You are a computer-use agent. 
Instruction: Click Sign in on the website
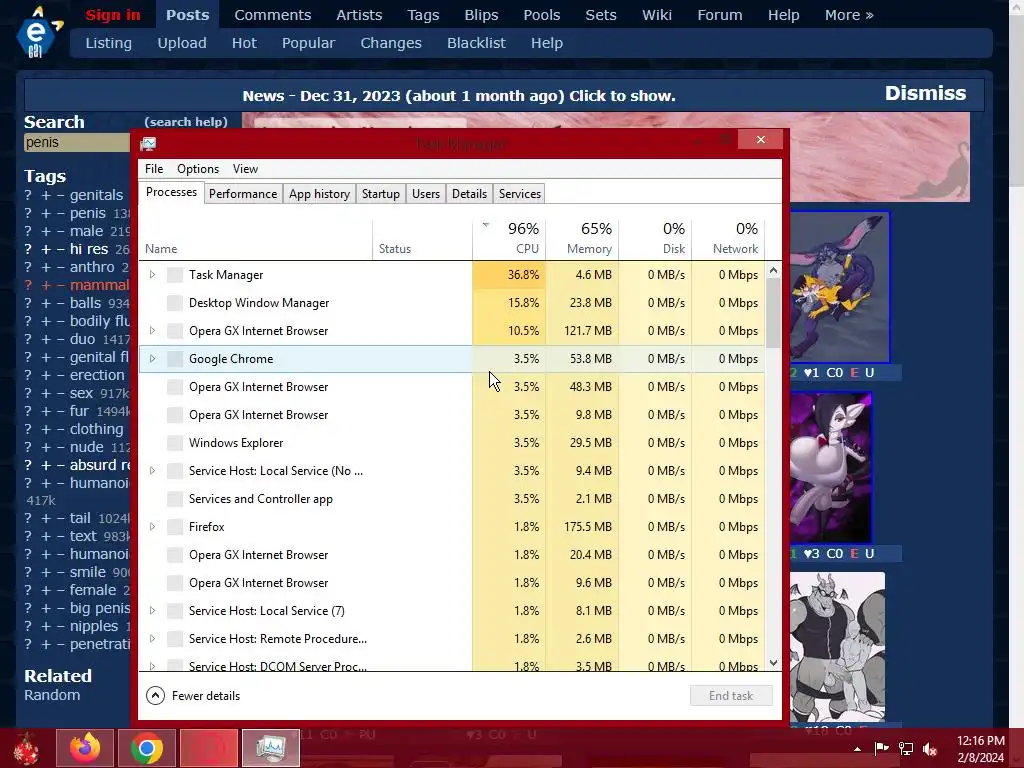(x=113, y=15)
